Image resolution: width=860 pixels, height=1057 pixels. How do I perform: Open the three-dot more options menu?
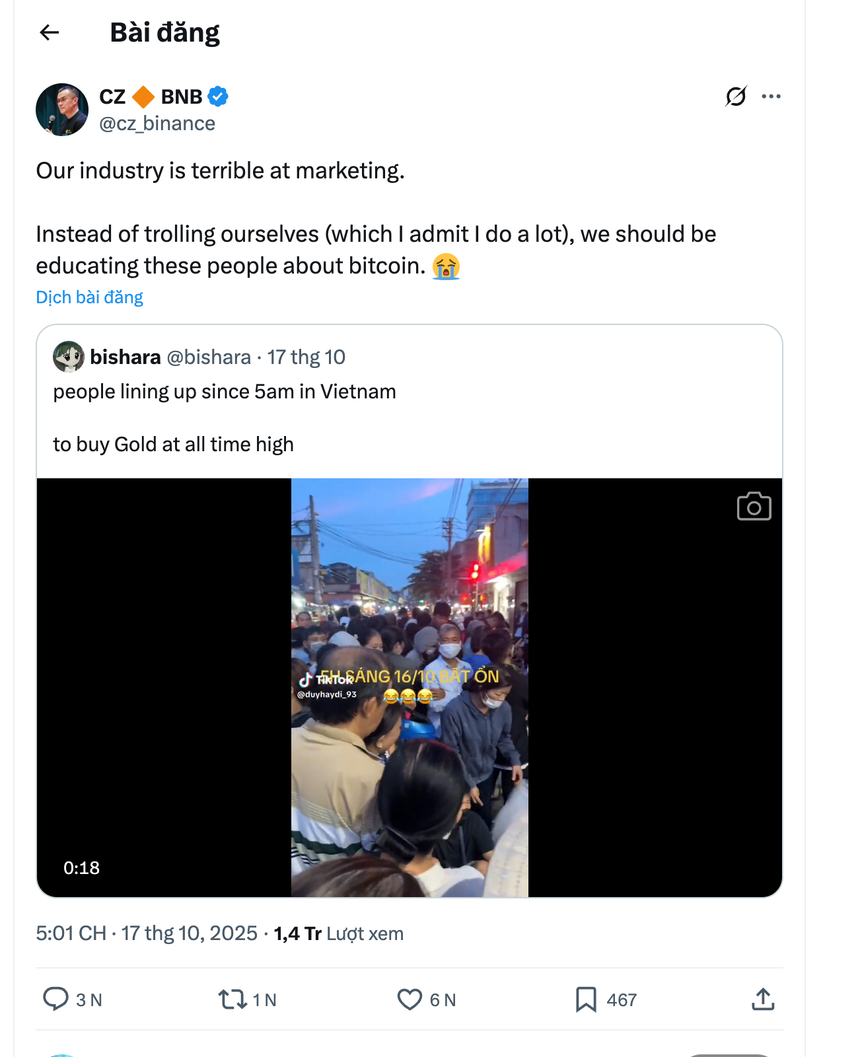[771, 96]
